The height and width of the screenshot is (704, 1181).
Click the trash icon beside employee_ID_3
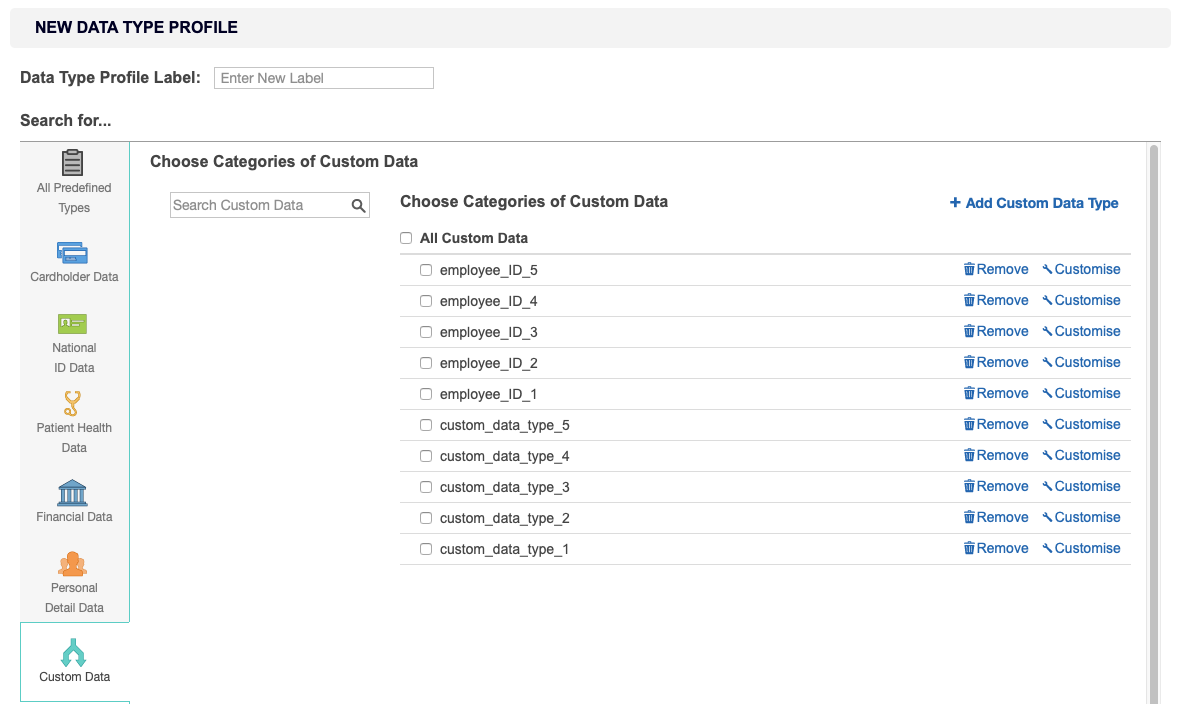click(969, 331)
